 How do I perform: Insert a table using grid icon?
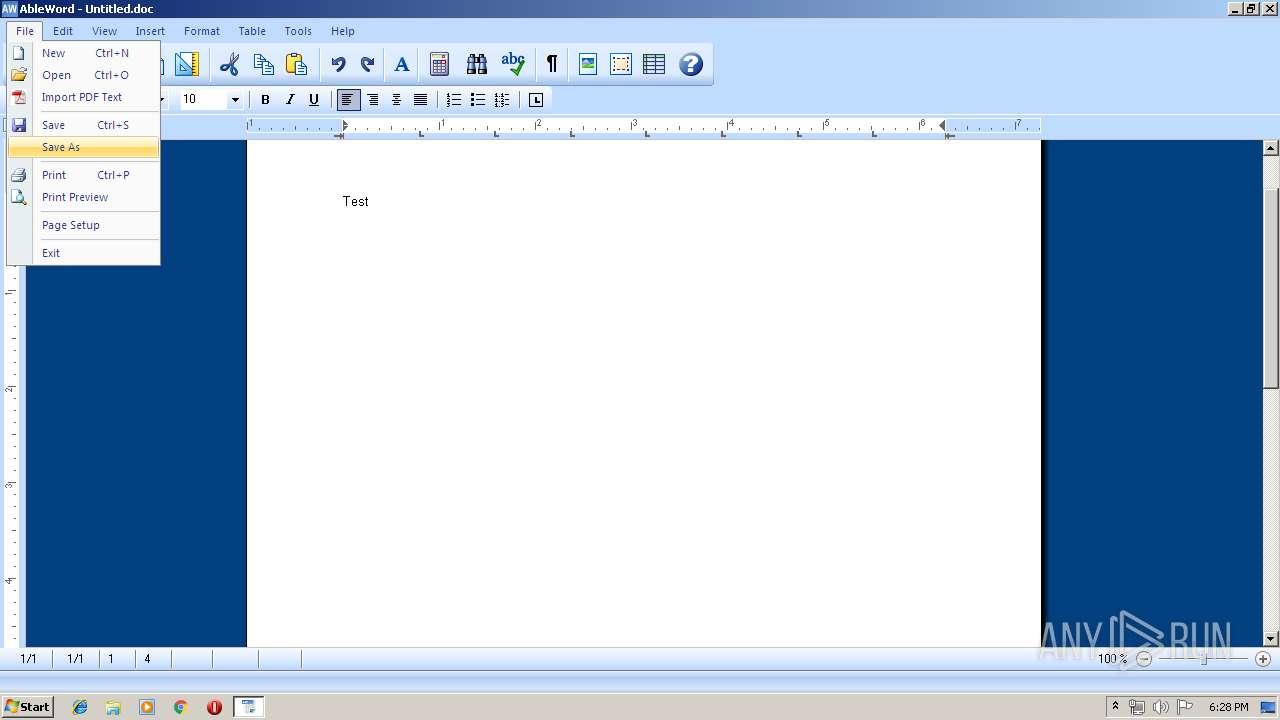point(654,65)
